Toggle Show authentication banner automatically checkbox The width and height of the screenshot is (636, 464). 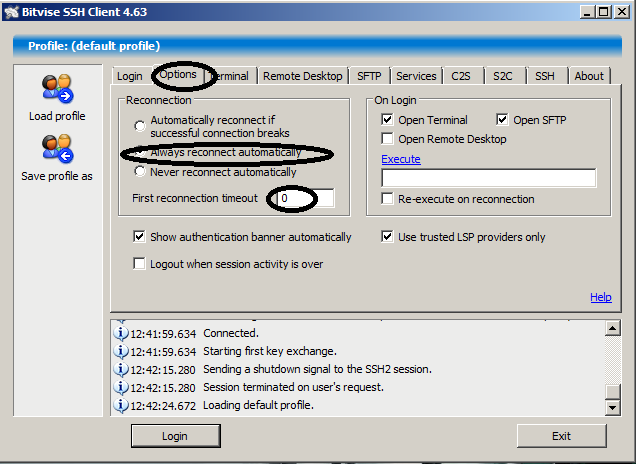pos(139,236)
